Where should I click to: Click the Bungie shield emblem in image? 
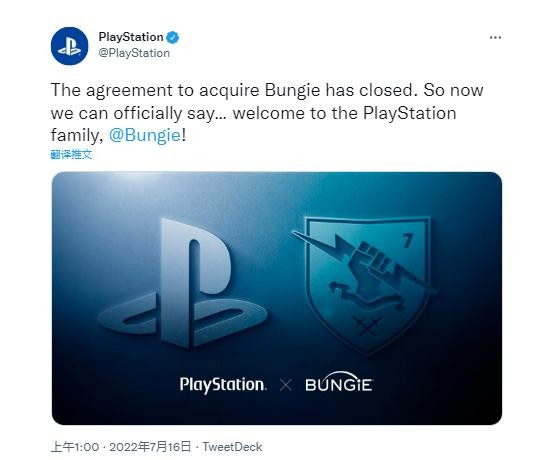pyautogui.click(x=367, y=284)
